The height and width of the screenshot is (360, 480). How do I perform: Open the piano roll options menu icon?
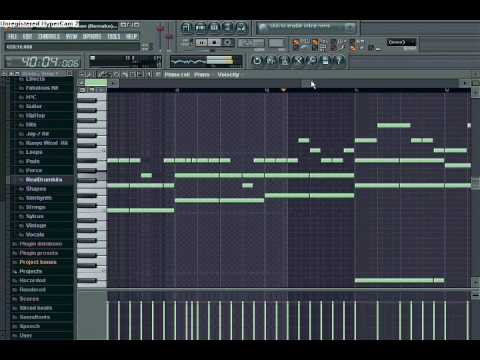82,74
